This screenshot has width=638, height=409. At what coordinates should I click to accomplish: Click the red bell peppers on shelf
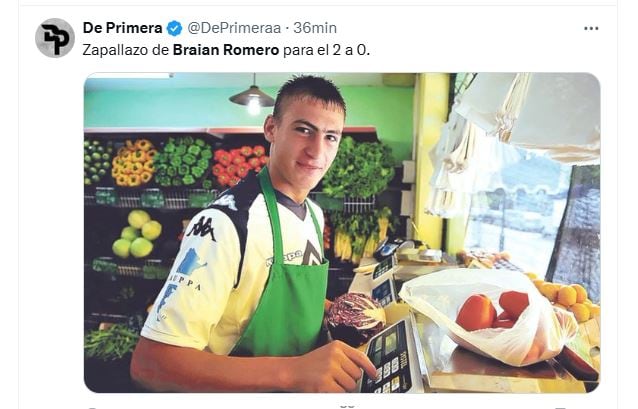(239, 164)
